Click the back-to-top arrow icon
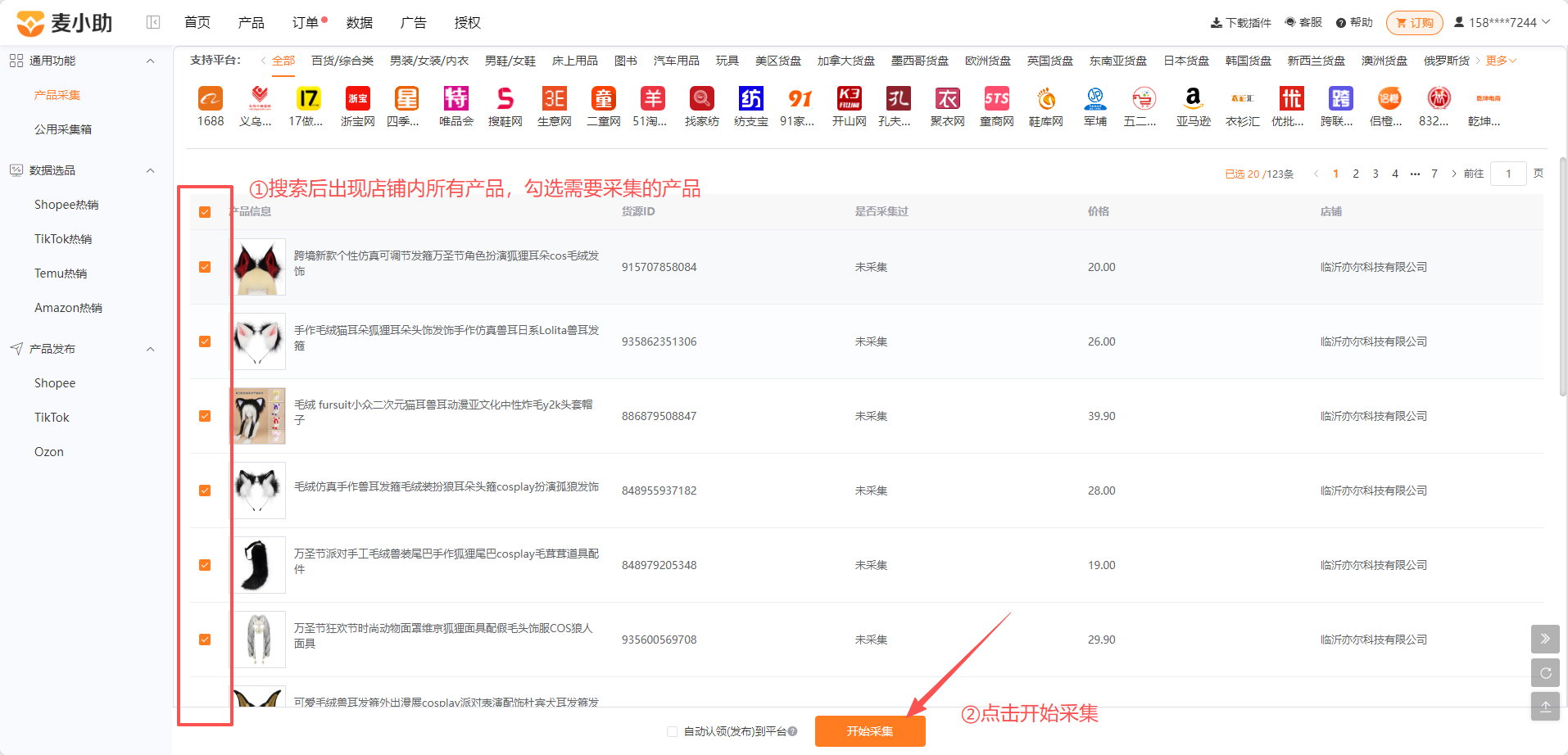1568x755 pixels. (x=1545, y=707)
